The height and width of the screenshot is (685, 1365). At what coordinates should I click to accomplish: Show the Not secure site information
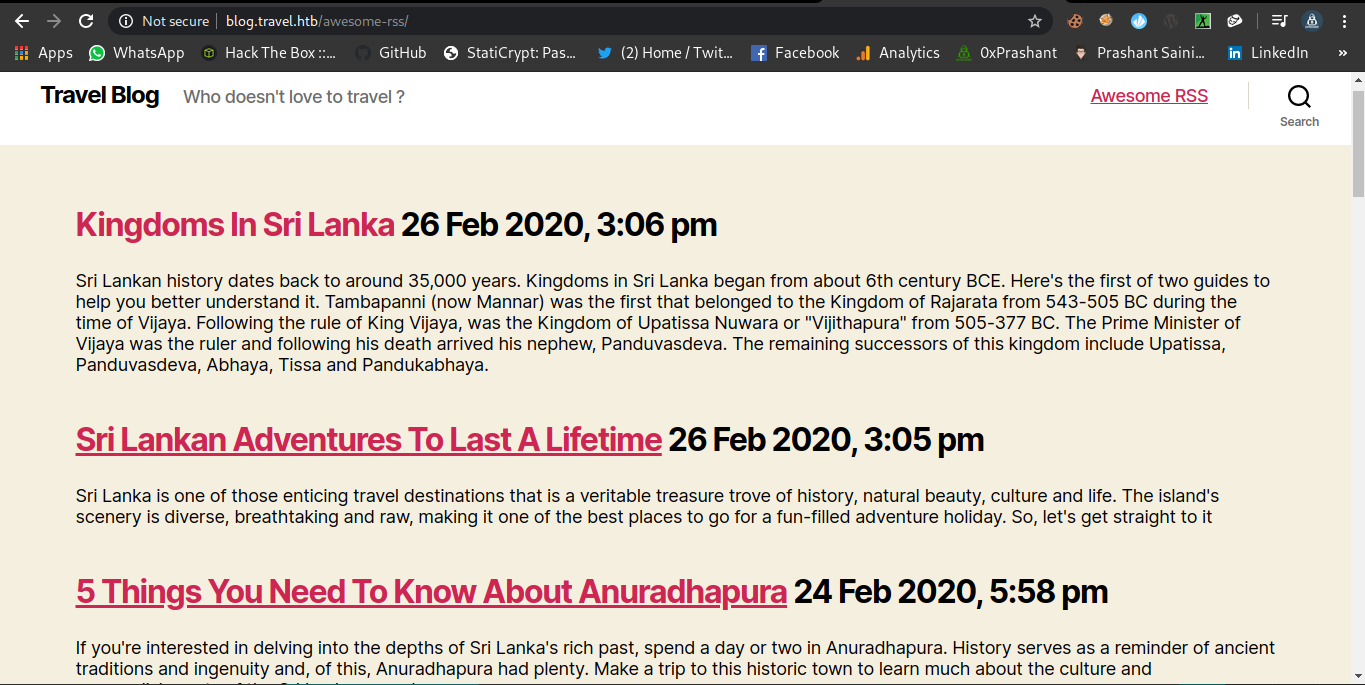coord(164,21)
